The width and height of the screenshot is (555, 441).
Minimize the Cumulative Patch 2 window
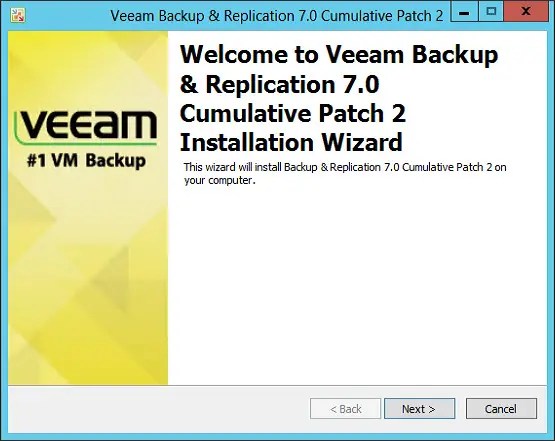[x=464, y=12]
